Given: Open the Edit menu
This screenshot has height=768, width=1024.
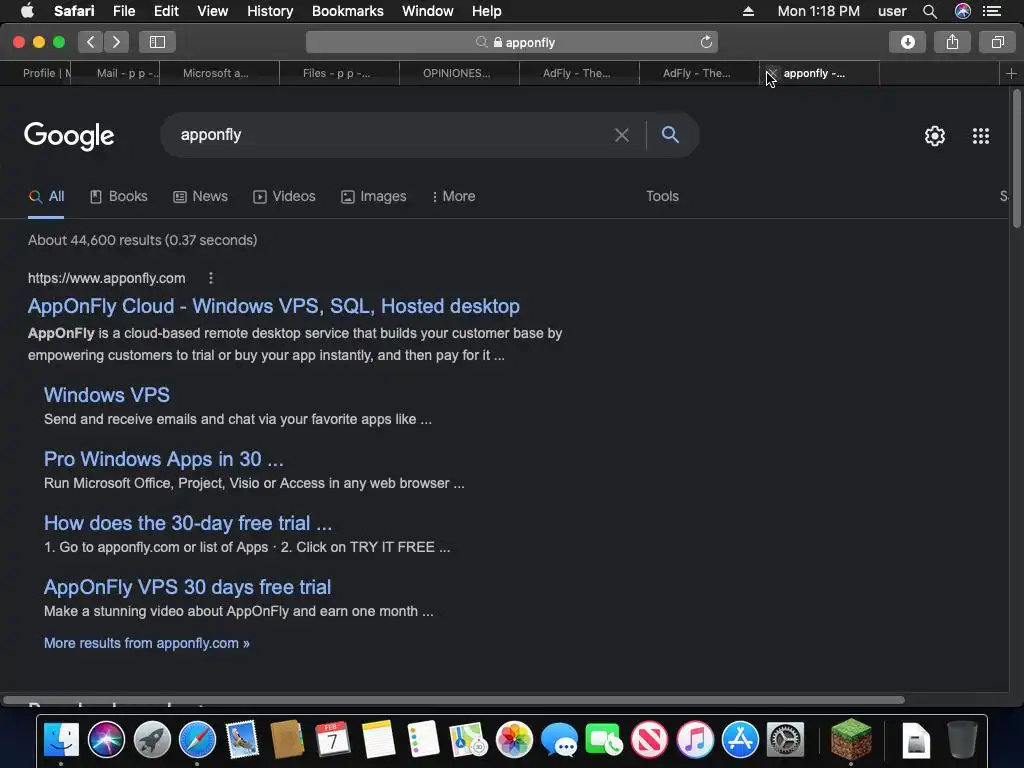Looking at the screenshot, I should click(166, 11).
